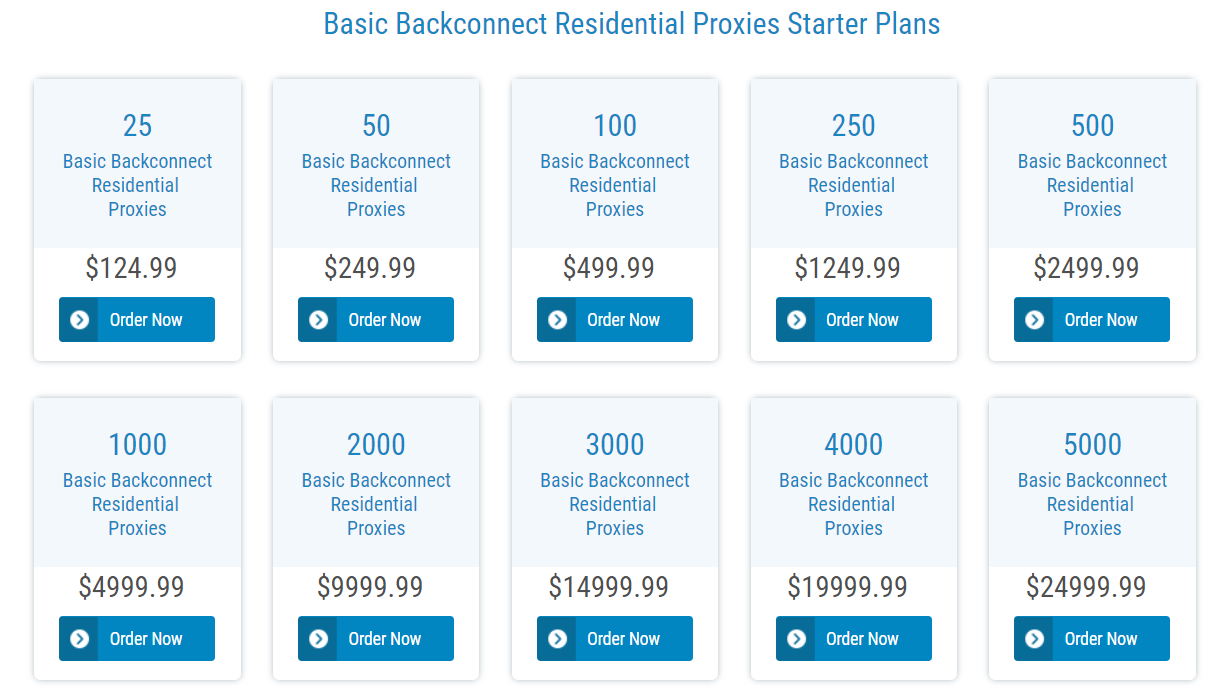Viewport: 1220px width, 700px height.
Task: Click arrow icon on $499.99 plan button
Action: pyautogui.click(x=558, y=320)
